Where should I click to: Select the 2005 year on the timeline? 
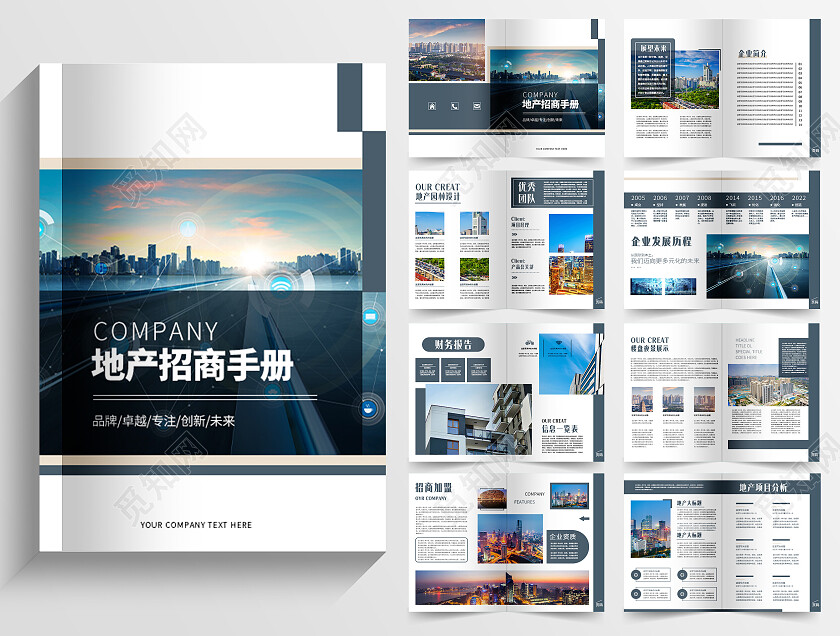pyautogui.click(x=638, y=198)
